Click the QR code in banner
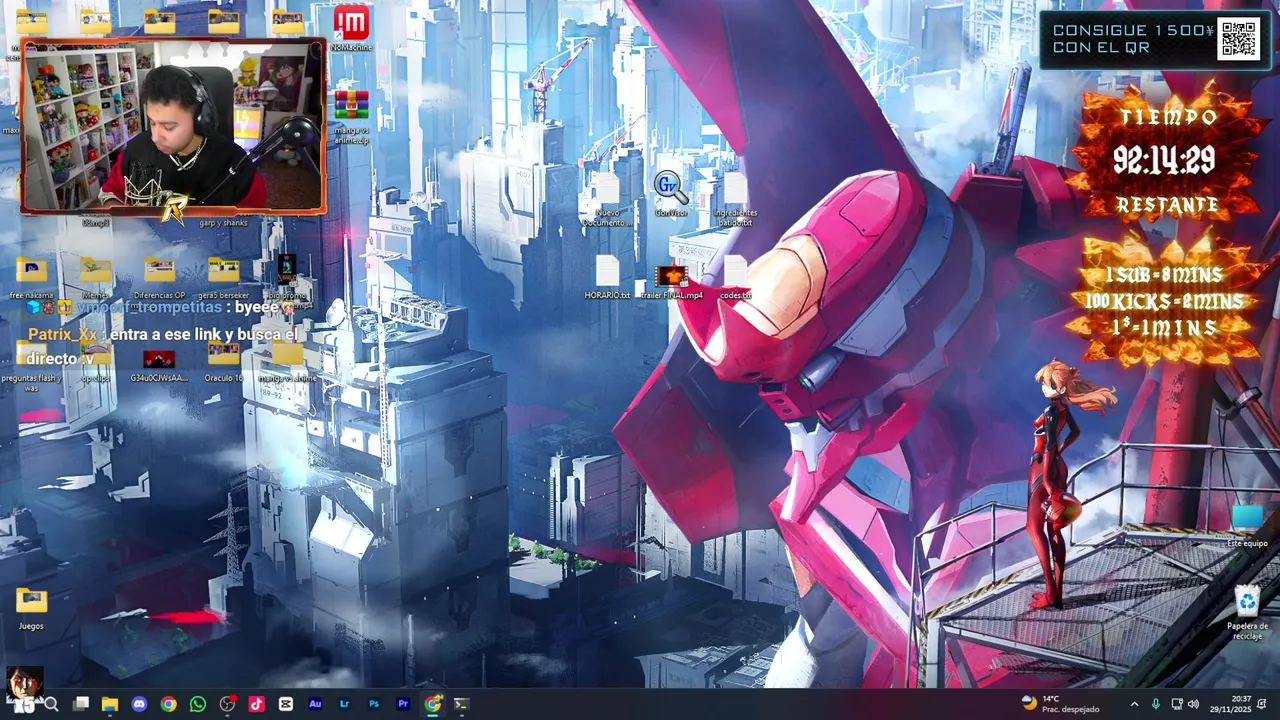This screenshot has width=1280, height=720. tap(1238, 39)
